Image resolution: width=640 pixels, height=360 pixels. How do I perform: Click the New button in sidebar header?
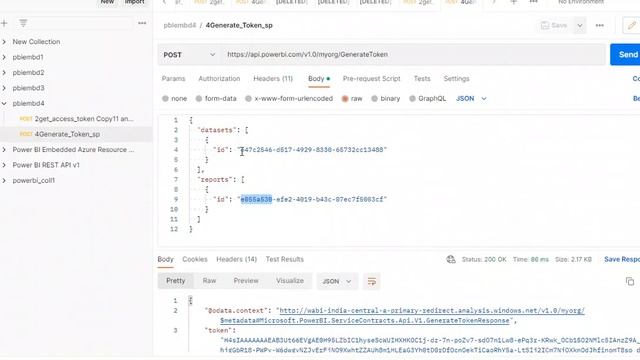107,2
